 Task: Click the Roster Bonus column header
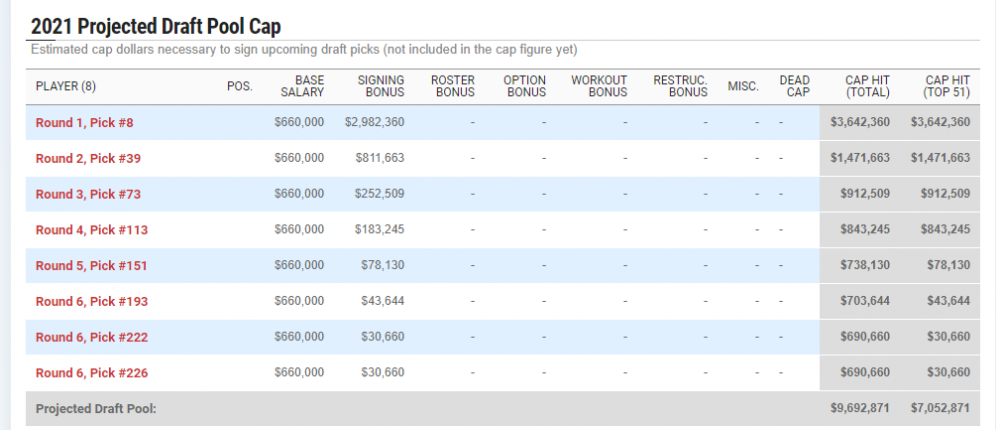click(452, 86)
